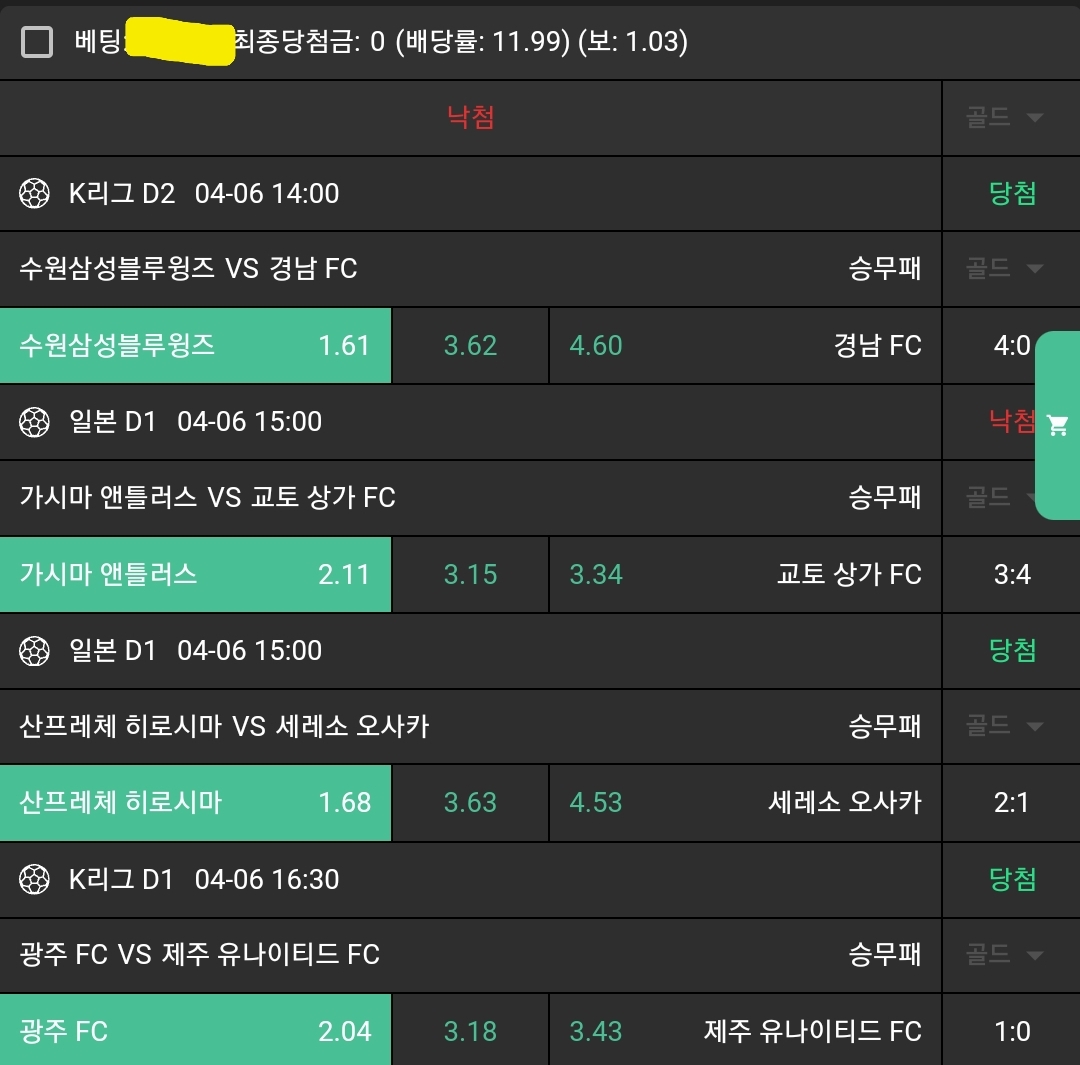
Task: Tick the bet slip selection checkbox
Action: click(x=37, y=42)
